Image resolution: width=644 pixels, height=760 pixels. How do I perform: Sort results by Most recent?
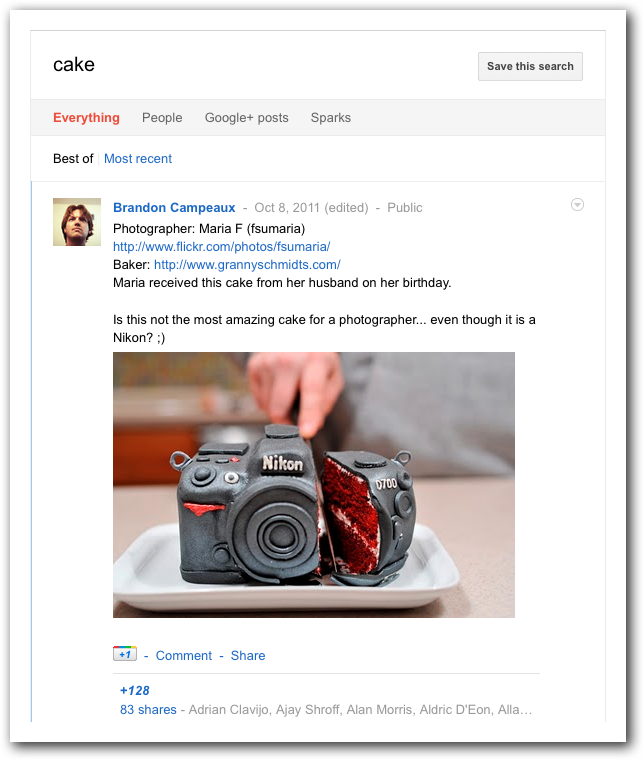tap(138, 158)
